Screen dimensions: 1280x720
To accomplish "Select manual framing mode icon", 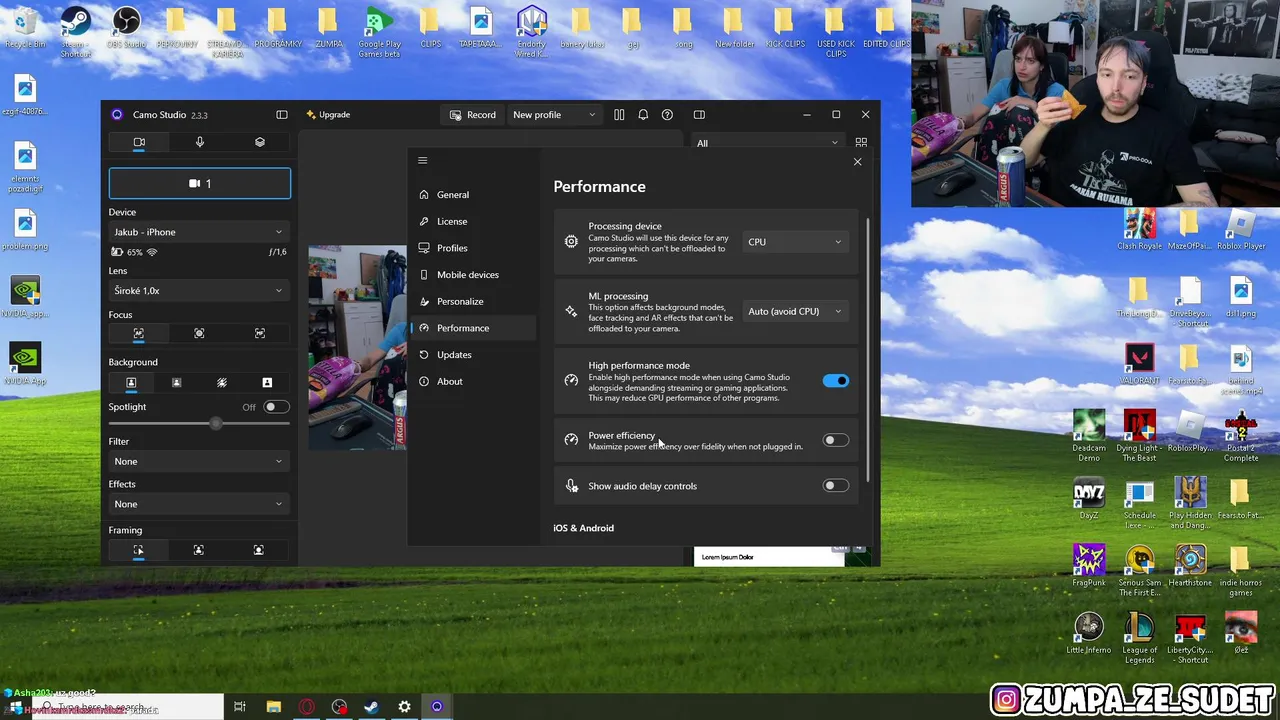I will [x=139, y=550].
